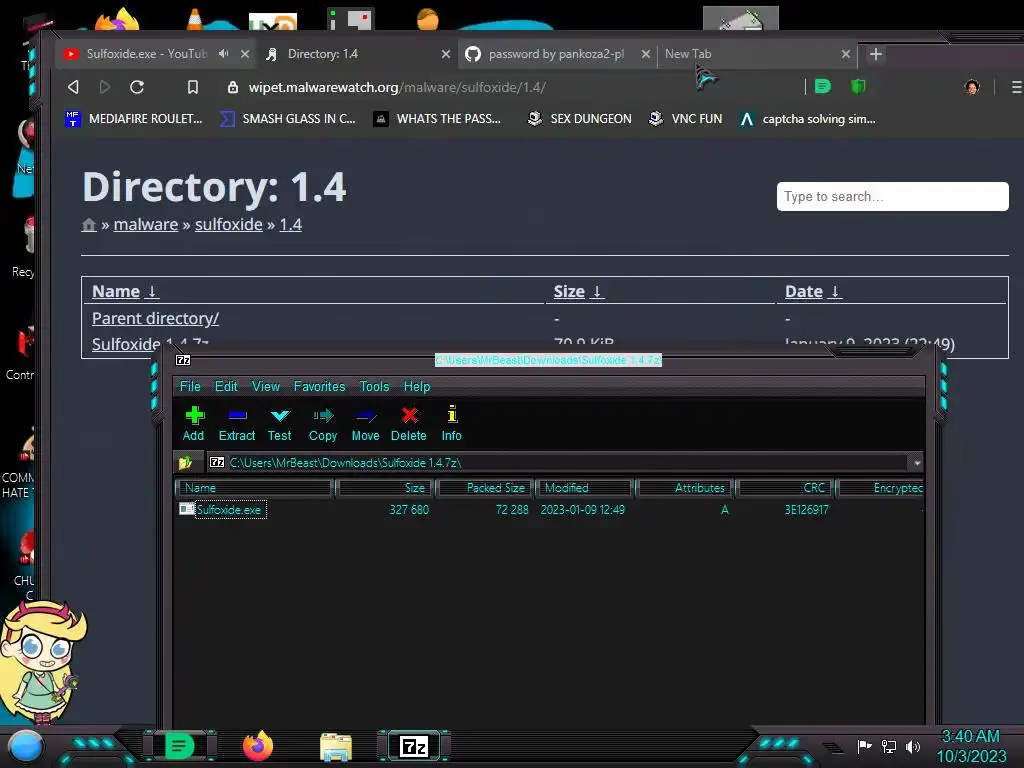The height and width of the screenshot is (768, 1024).
Task: Click the Copy button in 7-Zip toolbar
Action: coord(323,423)
